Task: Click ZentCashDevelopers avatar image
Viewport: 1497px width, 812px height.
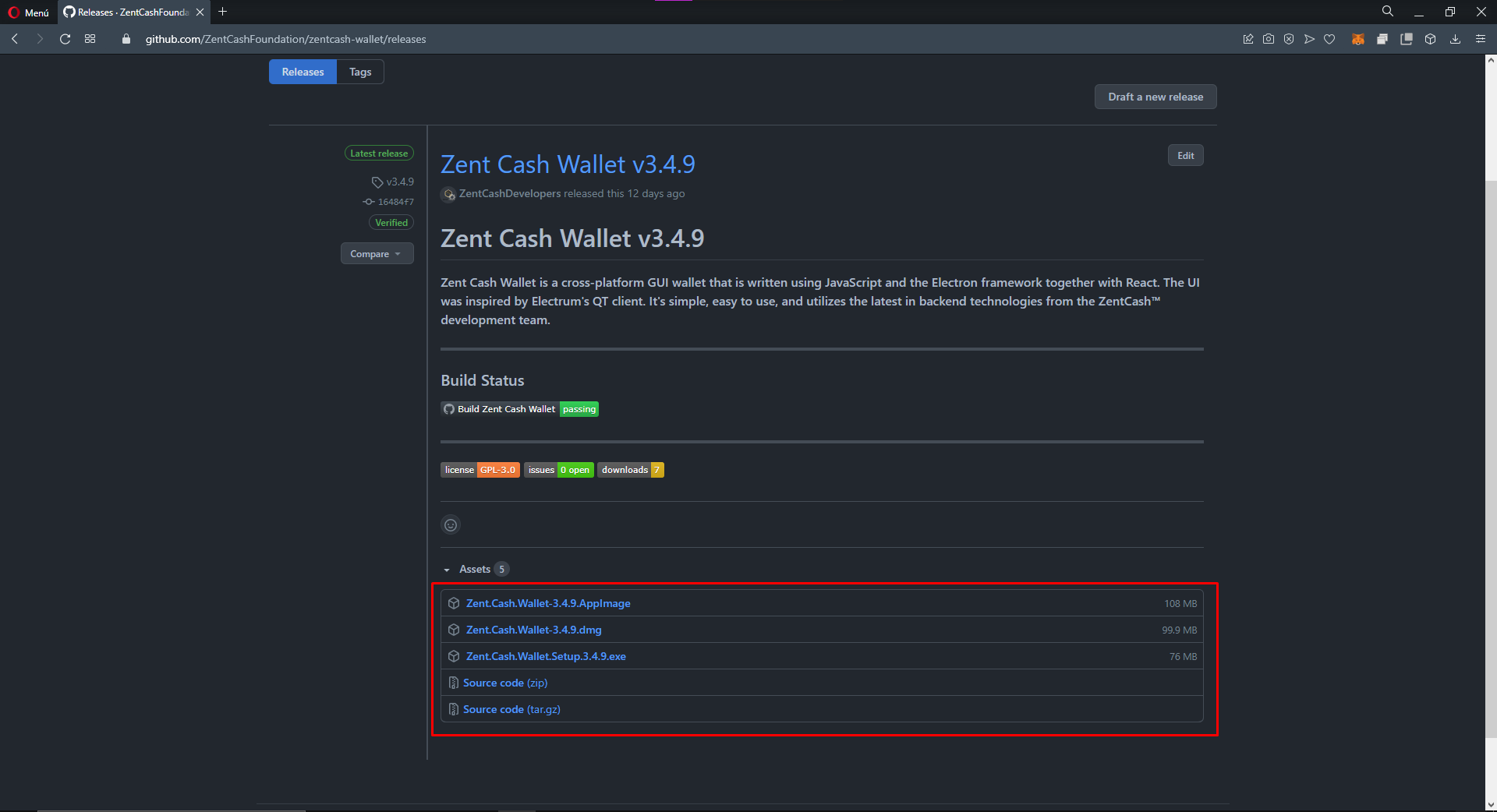Action: tap(448, 194)
